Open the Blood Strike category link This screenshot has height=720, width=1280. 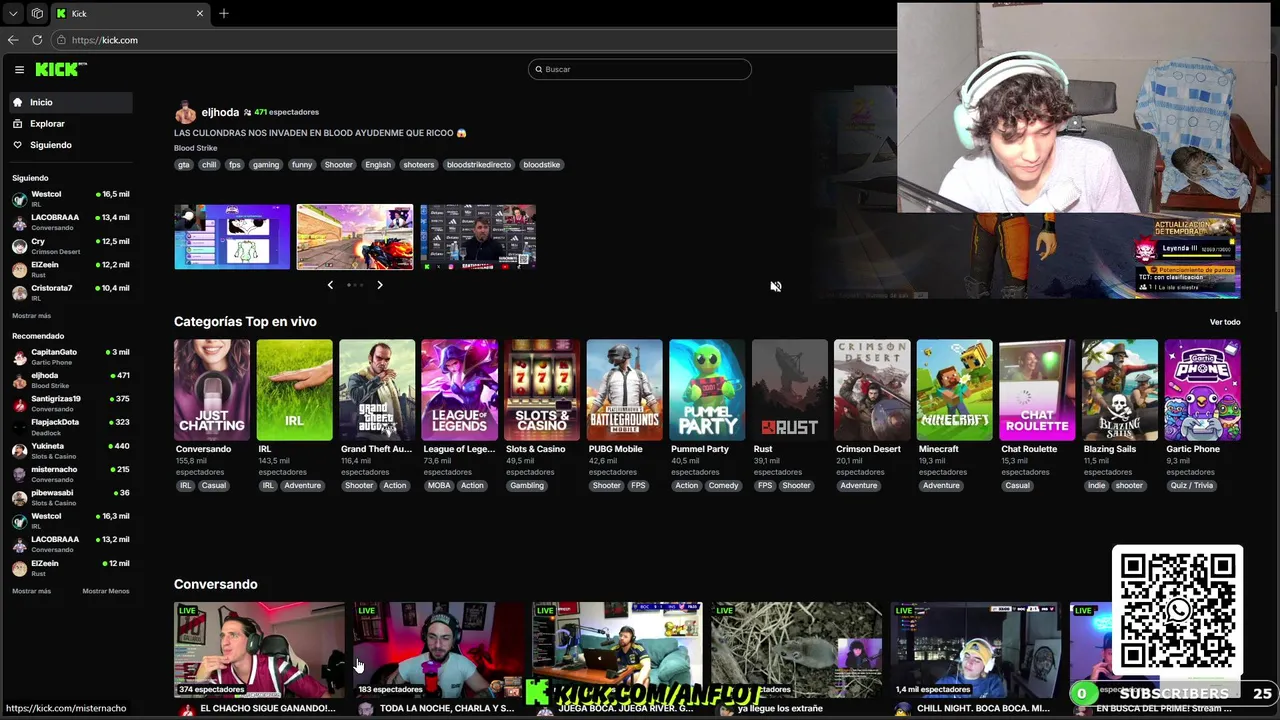coord(195,148)
